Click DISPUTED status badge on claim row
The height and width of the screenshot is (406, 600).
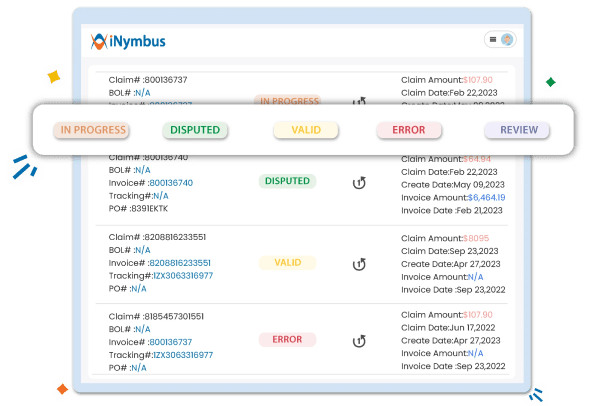pos(287,181)
